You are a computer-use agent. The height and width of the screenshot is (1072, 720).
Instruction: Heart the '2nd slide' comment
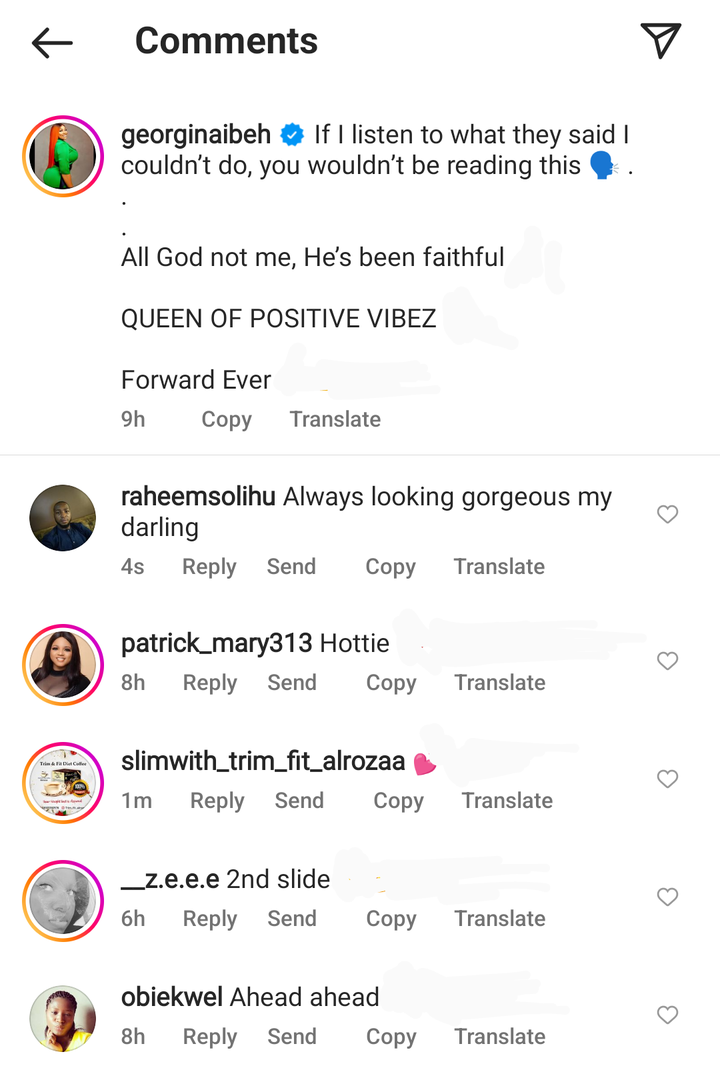coord(667,897)
